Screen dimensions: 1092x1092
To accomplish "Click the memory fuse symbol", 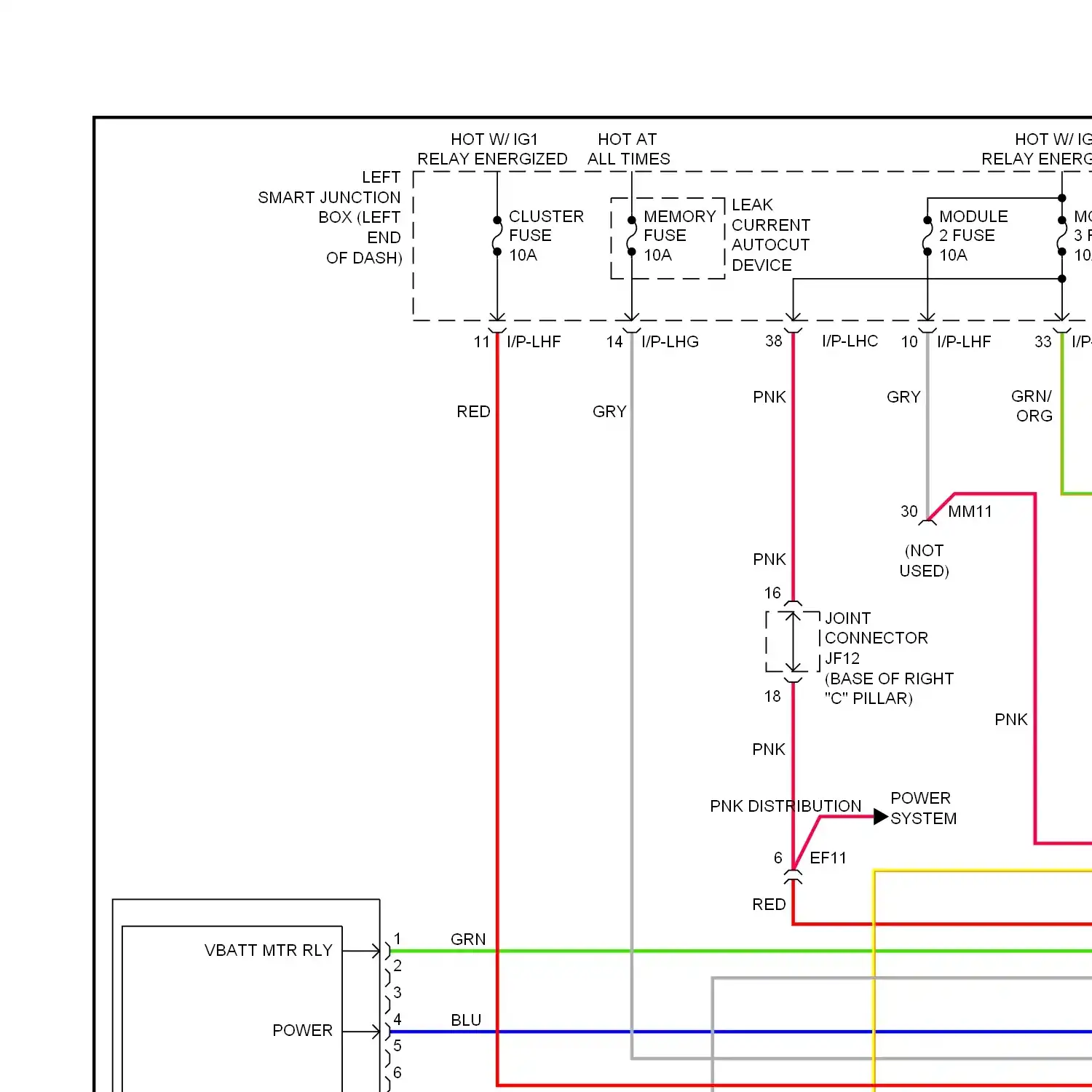I will coord(632,236).
